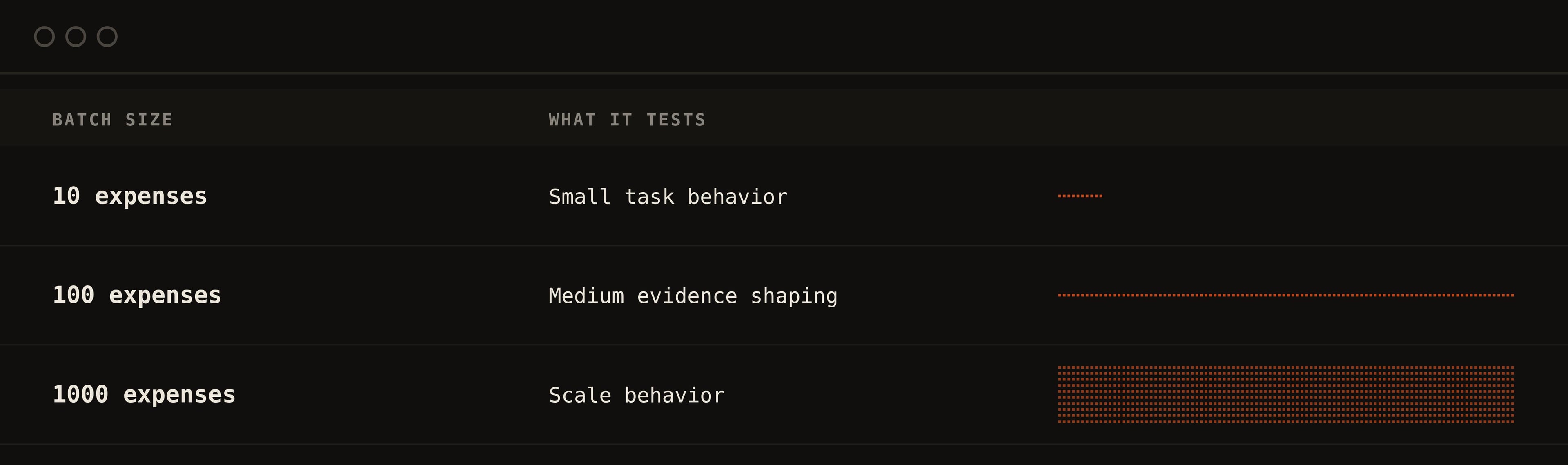This screenshot has height=465, width=1568.
Task: Click the second window control circle
Action: 76,36
